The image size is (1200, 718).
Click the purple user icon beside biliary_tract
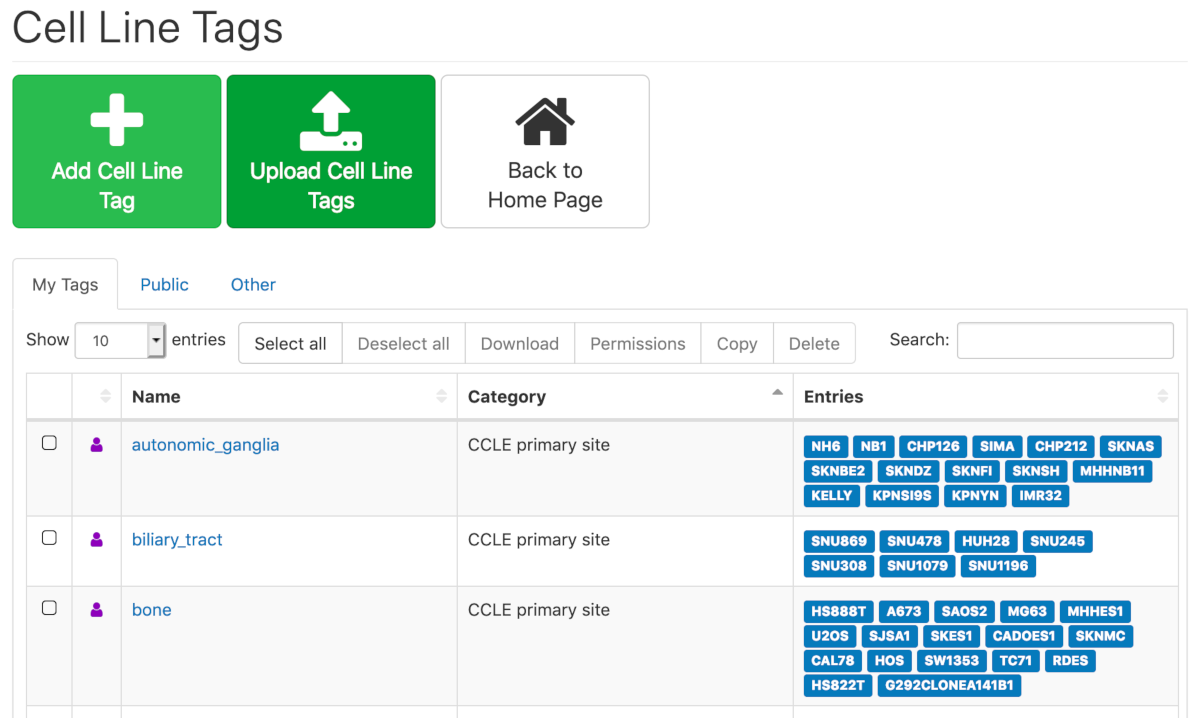tap(96, 539)
